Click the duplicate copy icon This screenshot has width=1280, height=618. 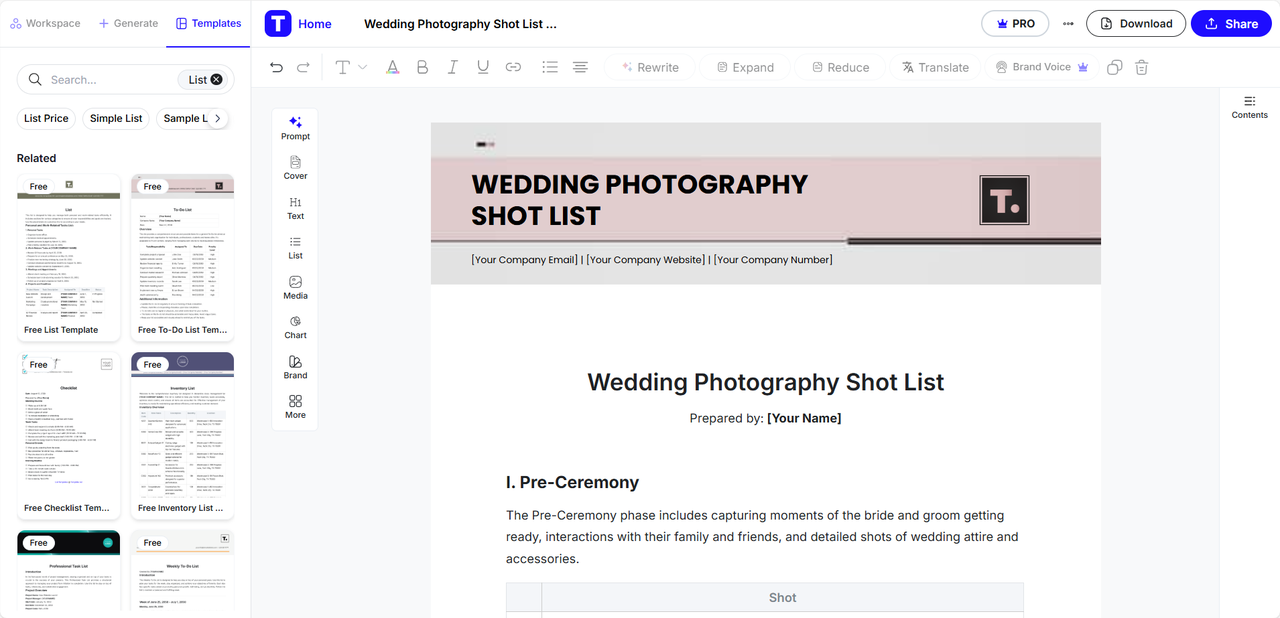(1114, 67)
